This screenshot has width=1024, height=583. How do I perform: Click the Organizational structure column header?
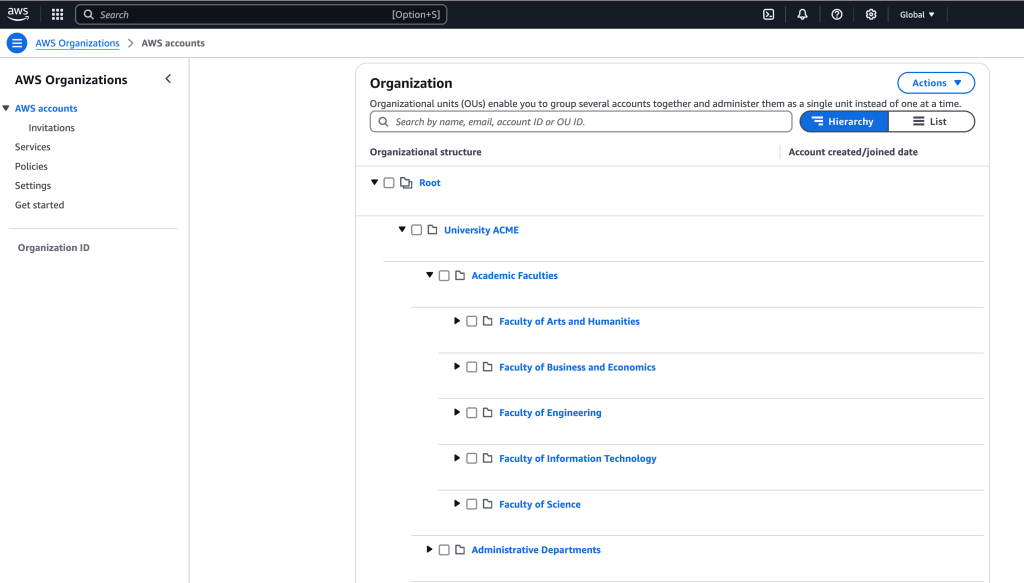pyautogui.click(x=426, y=152)
